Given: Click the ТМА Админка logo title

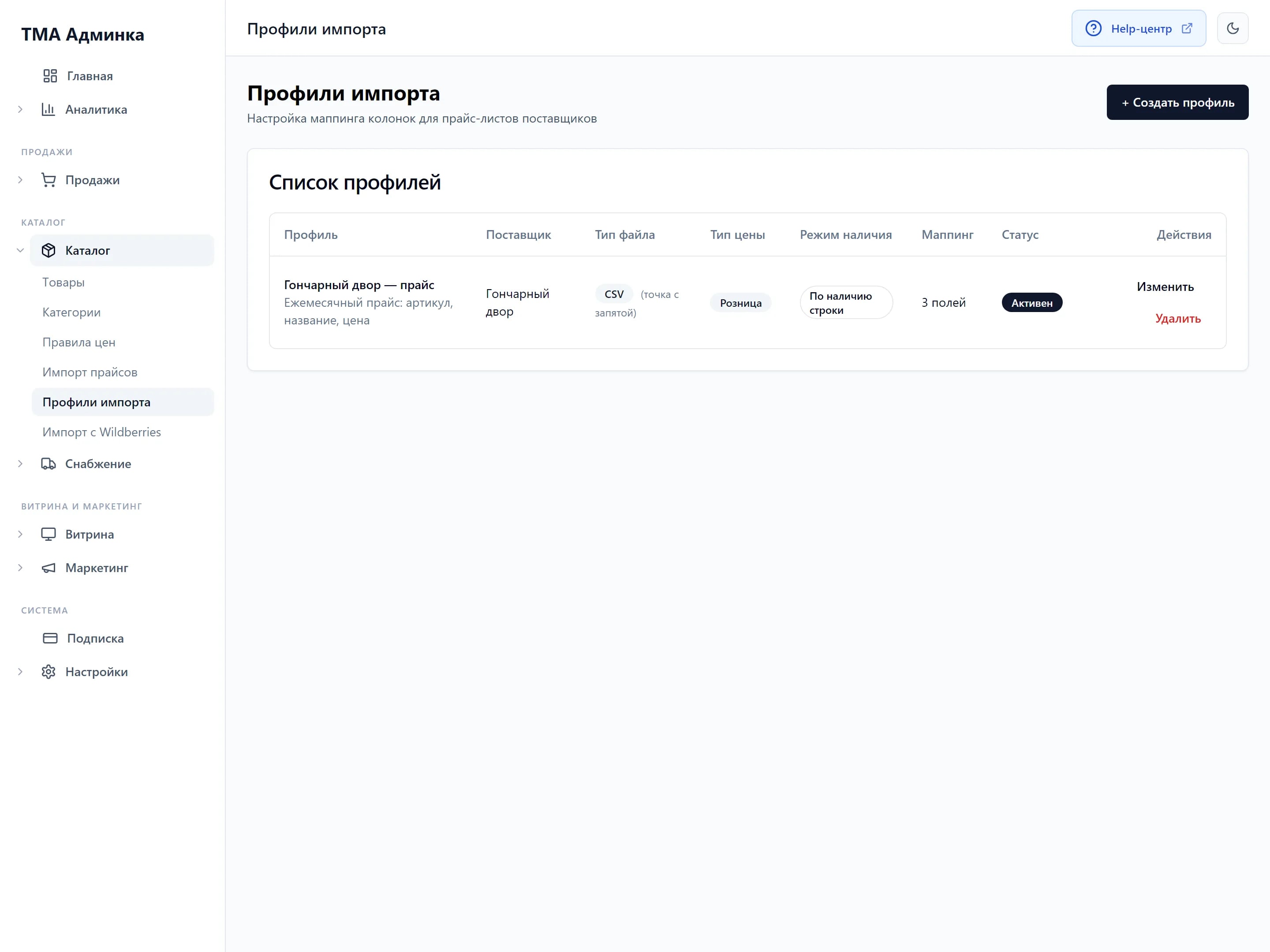Looking at the screenshot, I should coord(82,34).
